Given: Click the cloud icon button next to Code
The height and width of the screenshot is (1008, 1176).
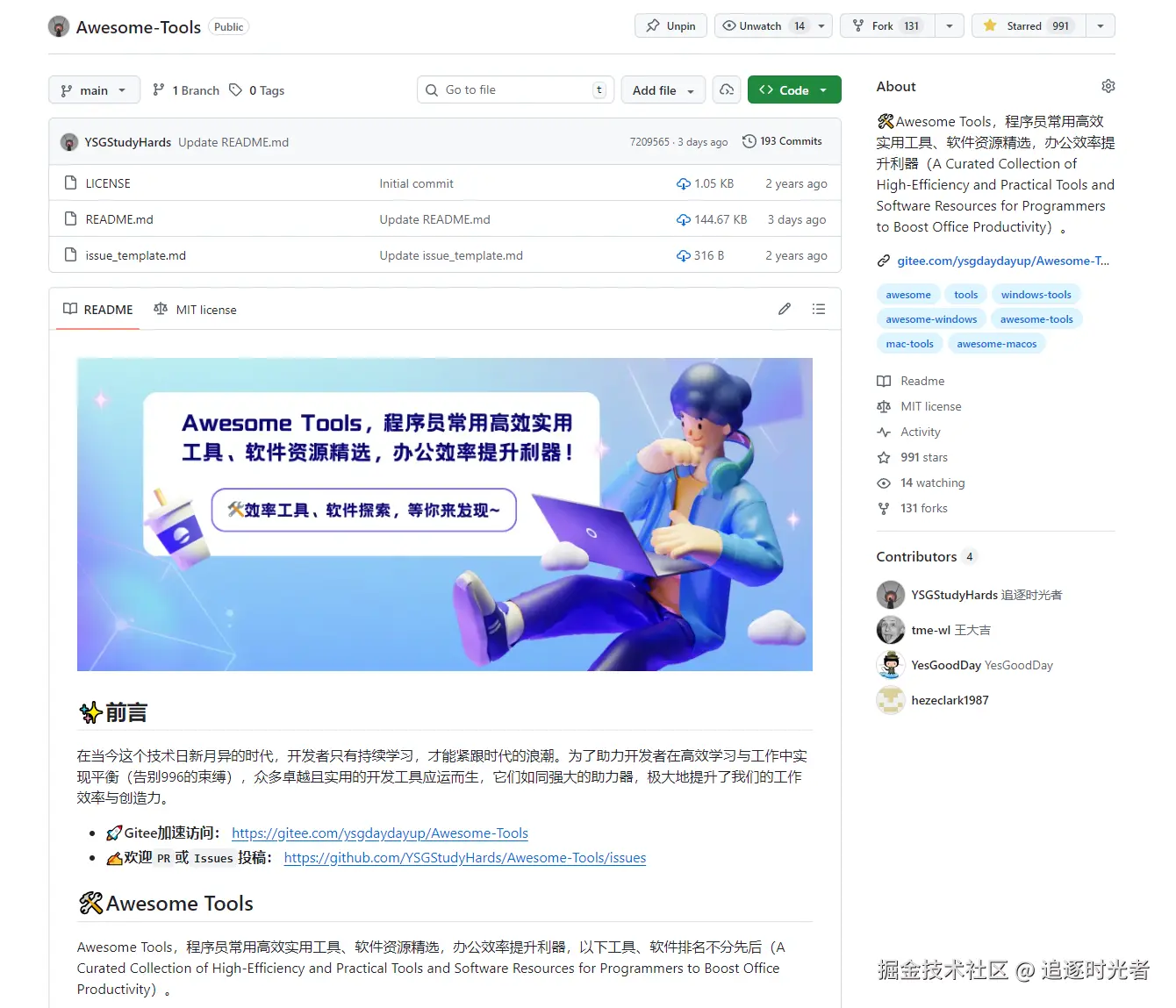Looking at the screenshot, I should tap(727, 89).
